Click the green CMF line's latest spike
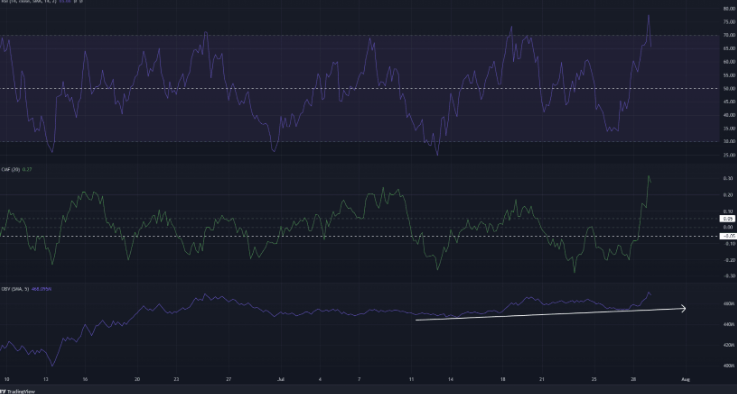This screenshot has height=394, width=737. pyautogui.click(x=649, y=177)
